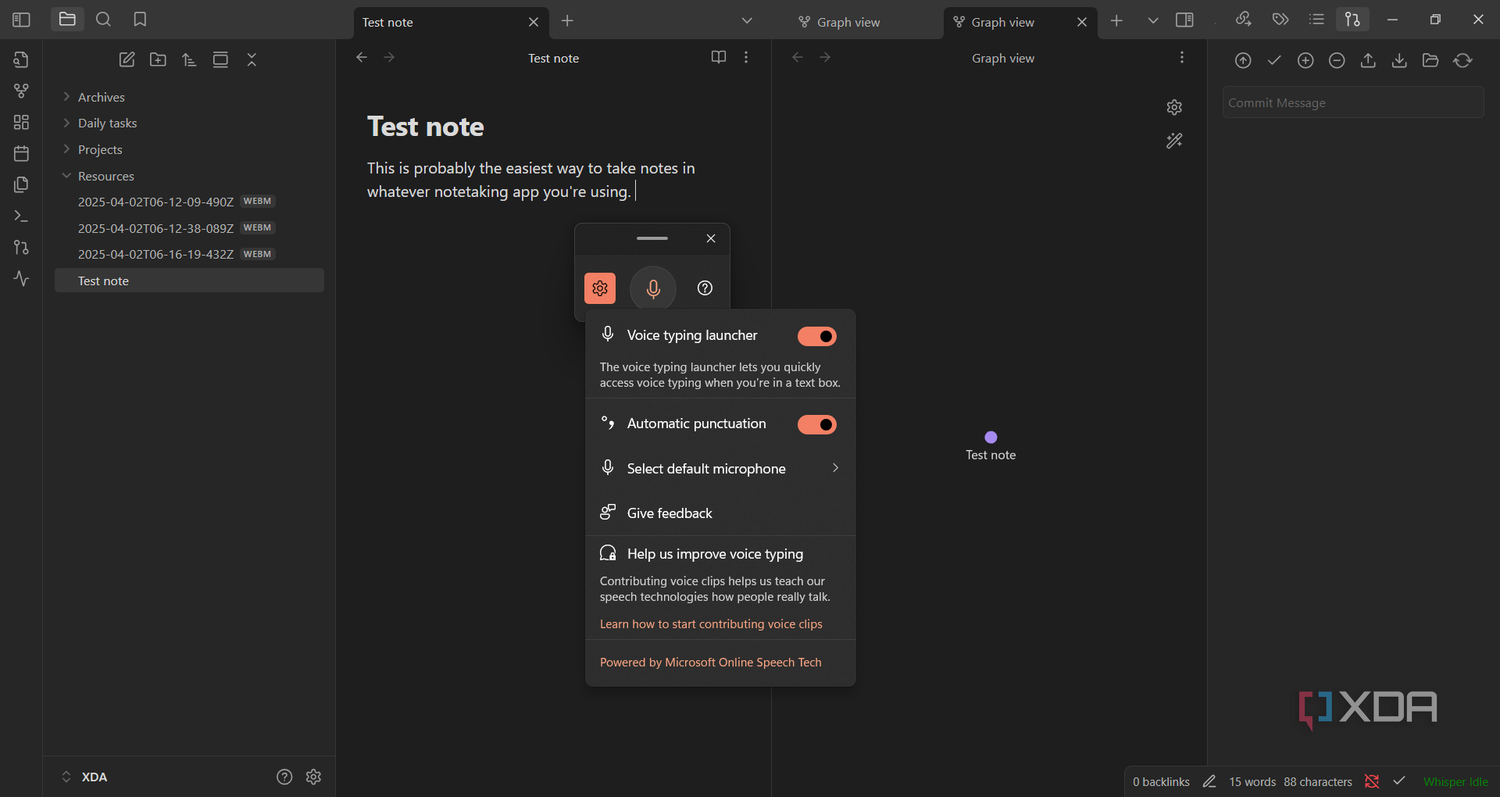Click Give feedback in voice typing settings
Screen dimensions: 1500x797
[x=720, y=513]
